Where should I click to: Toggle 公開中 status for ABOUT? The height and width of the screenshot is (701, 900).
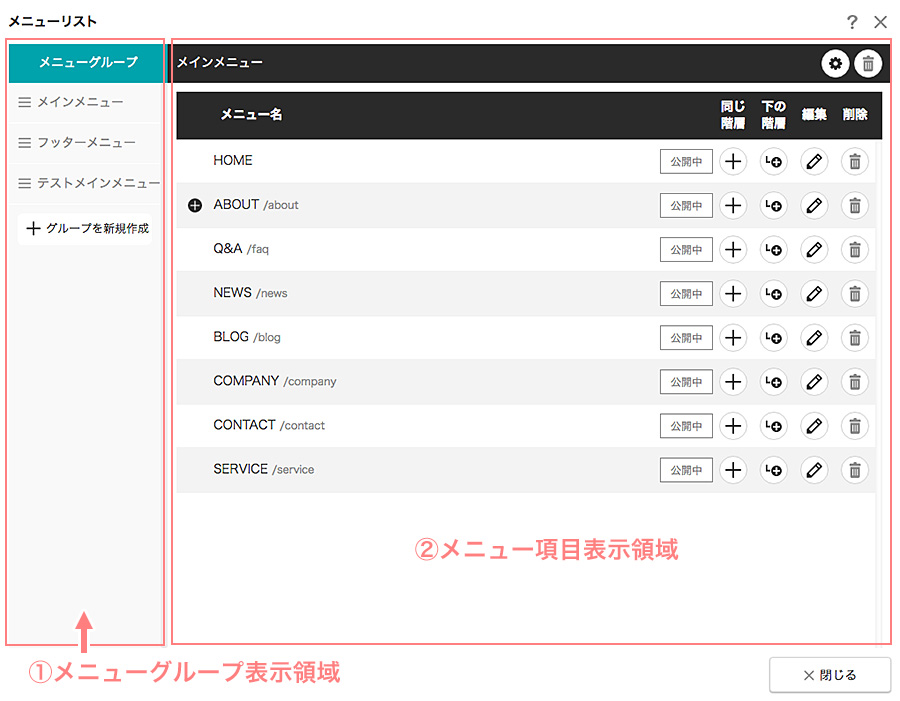tap(686, 206)
